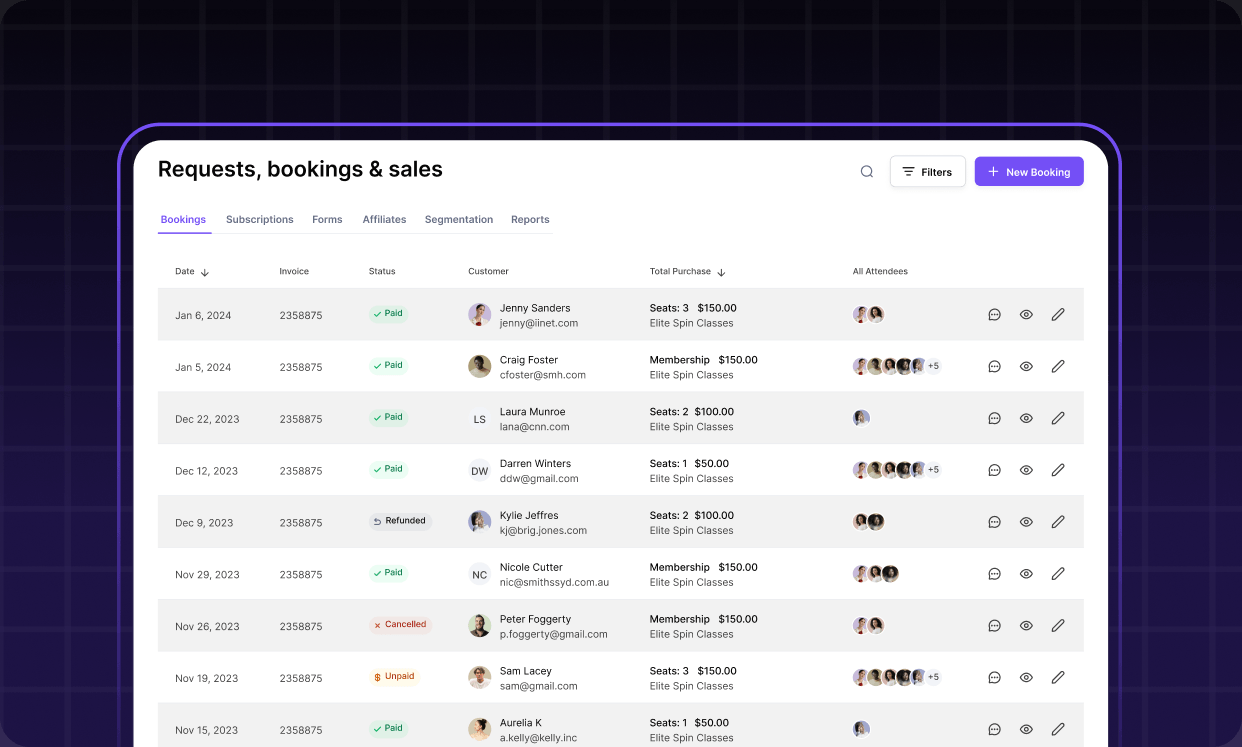Open chat icon on Peter Foggerty row
This screenshot has height=747, width=1242.
point(994,626)
